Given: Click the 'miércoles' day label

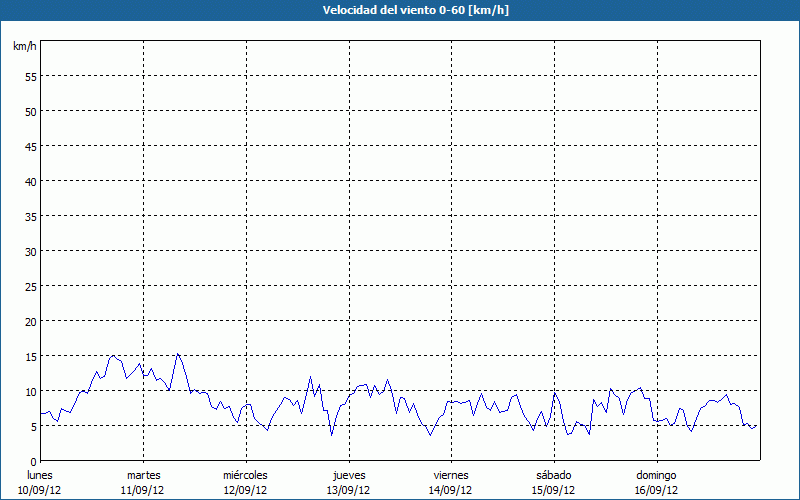Looking at the screenshot, I should pyautogui.click(x=245, y=475).
